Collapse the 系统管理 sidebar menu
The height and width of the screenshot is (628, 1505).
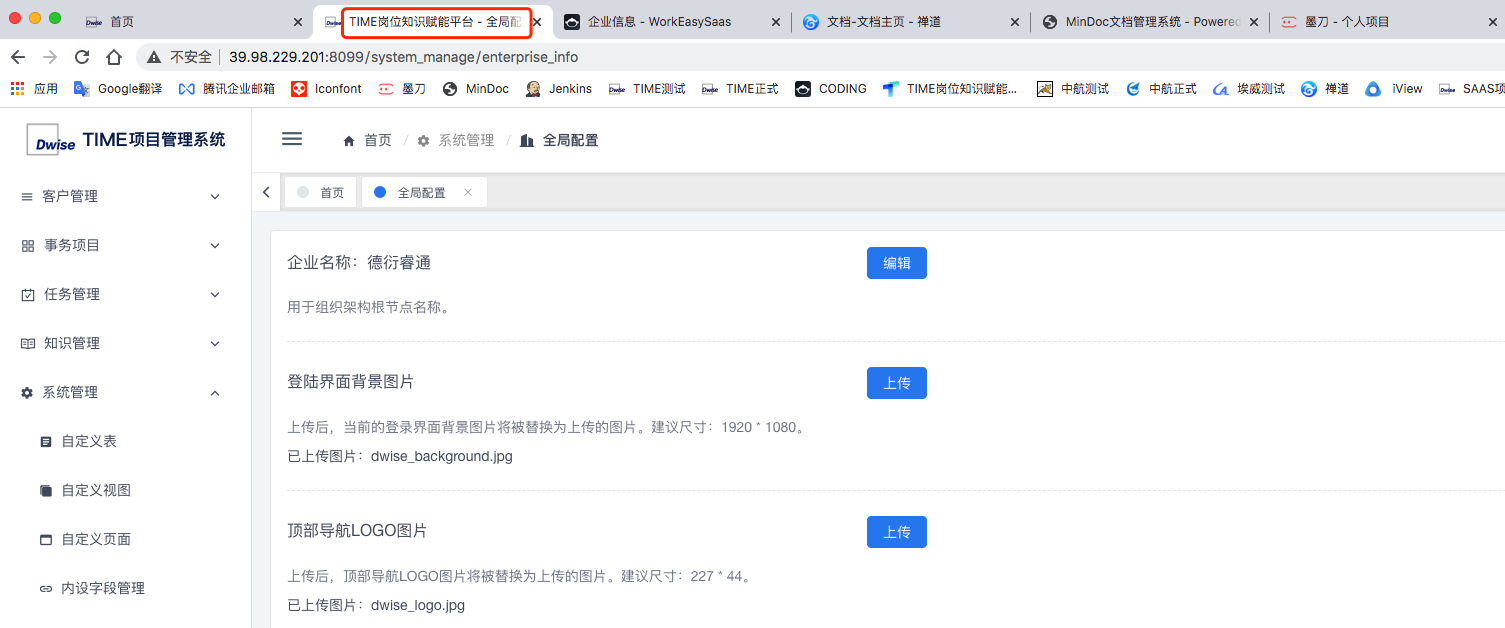pyautogui.click(x=125, y=392)
